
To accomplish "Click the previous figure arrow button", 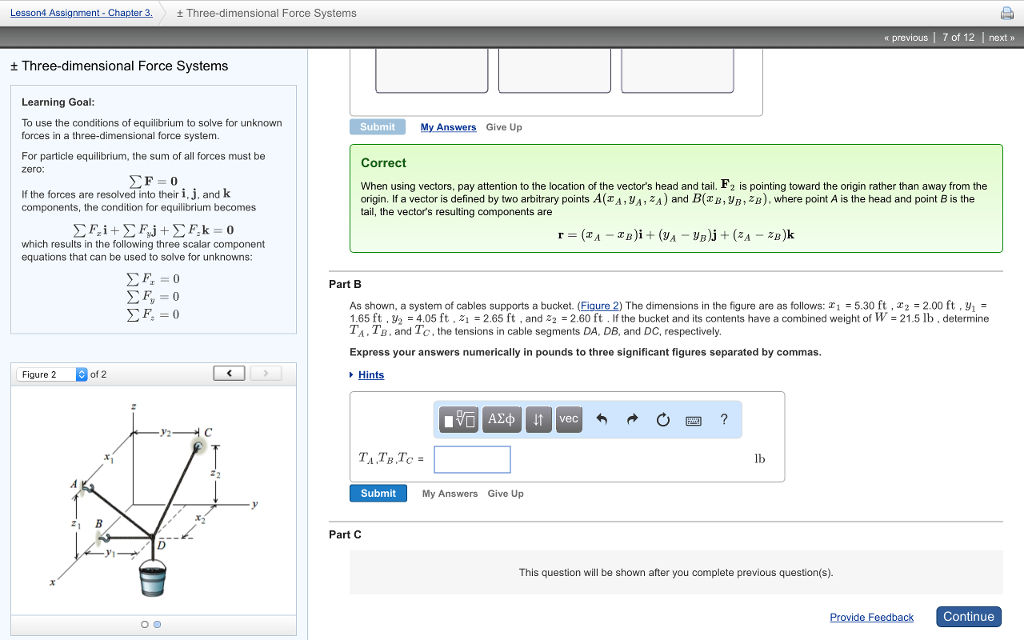I will pos(228,371).
